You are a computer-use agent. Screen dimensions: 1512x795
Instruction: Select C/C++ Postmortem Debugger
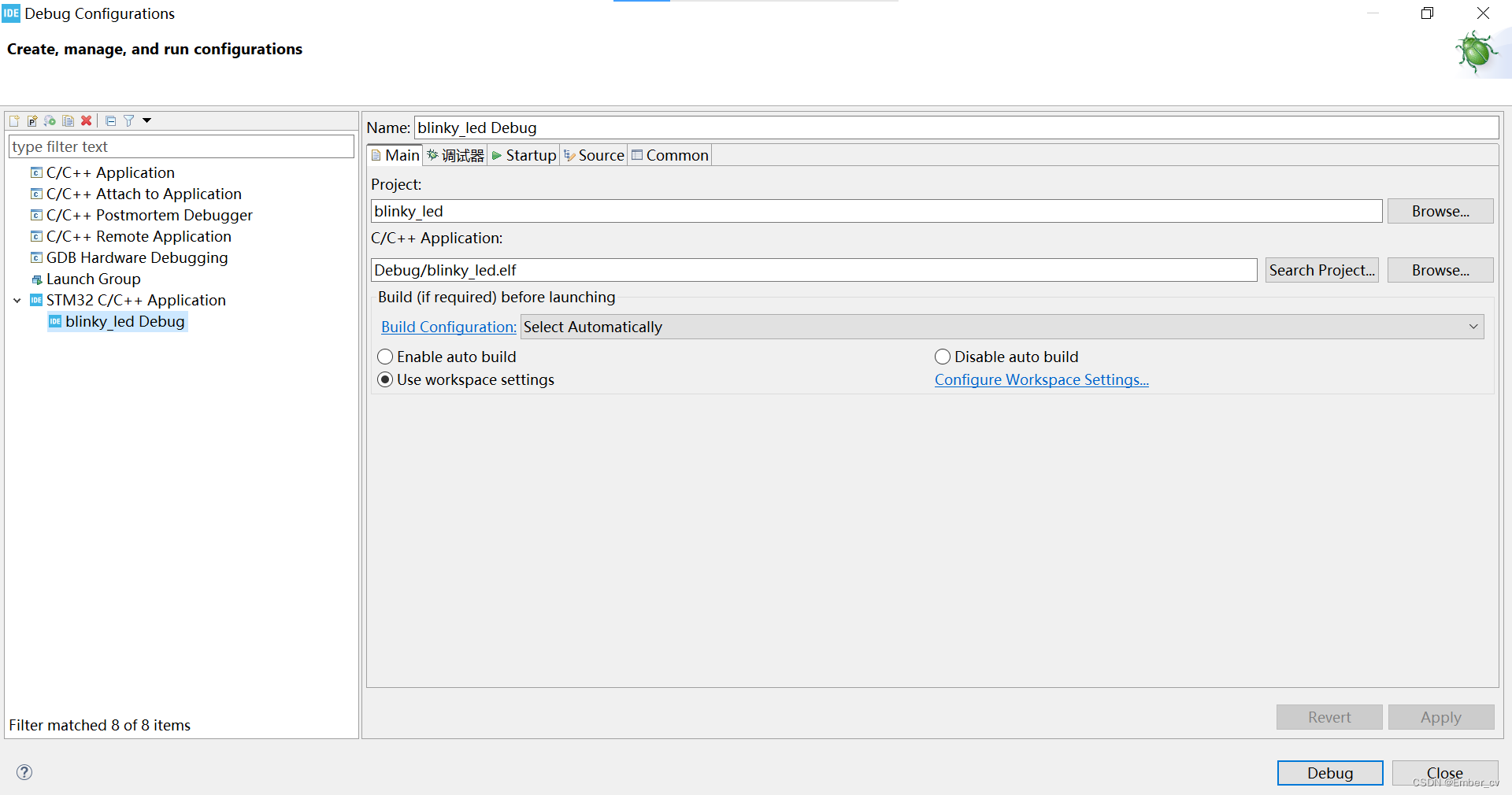click(x=150, y=215)
